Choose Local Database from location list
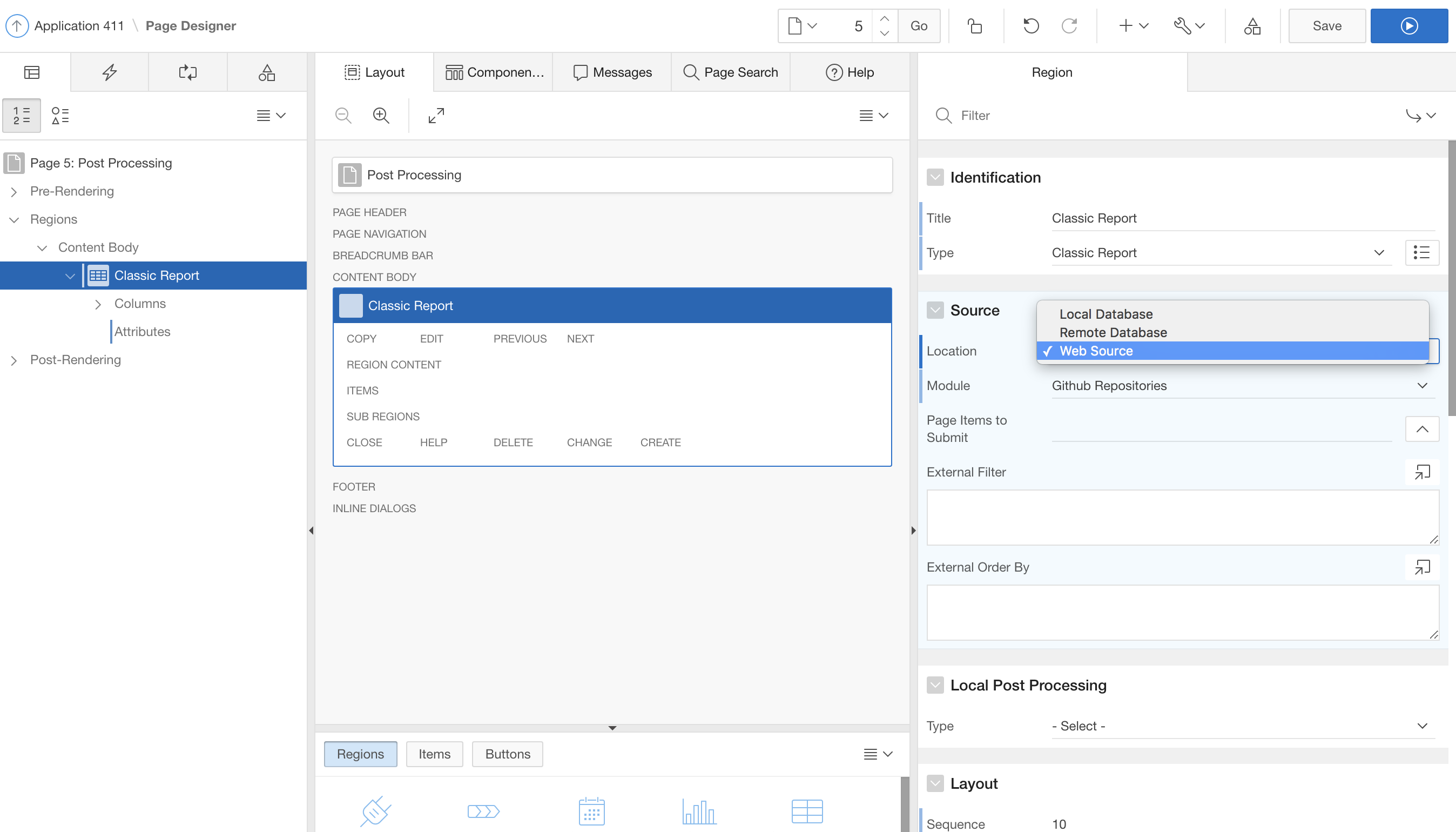 coord(1106,314)
